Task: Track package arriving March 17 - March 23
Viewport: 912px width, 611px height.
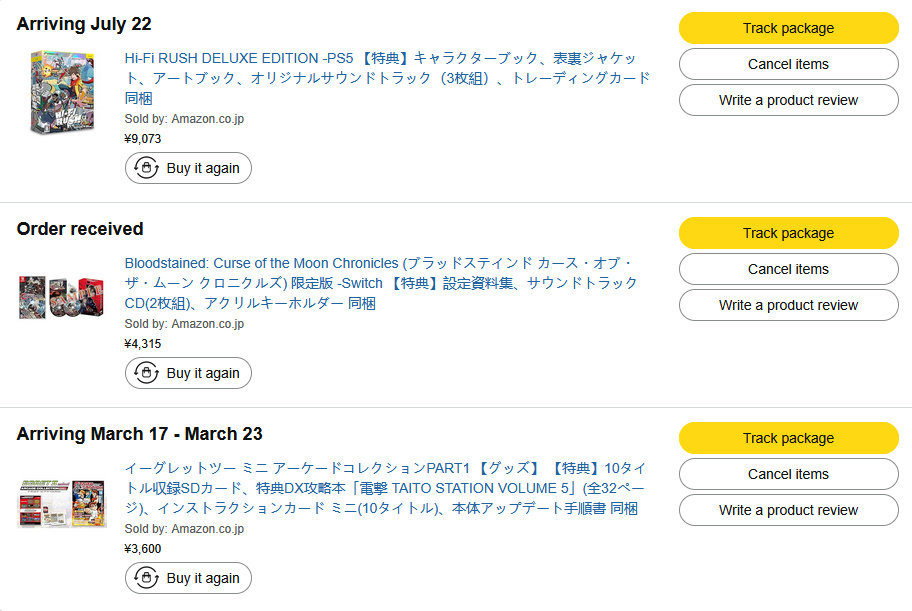Action: pos(788,438)
